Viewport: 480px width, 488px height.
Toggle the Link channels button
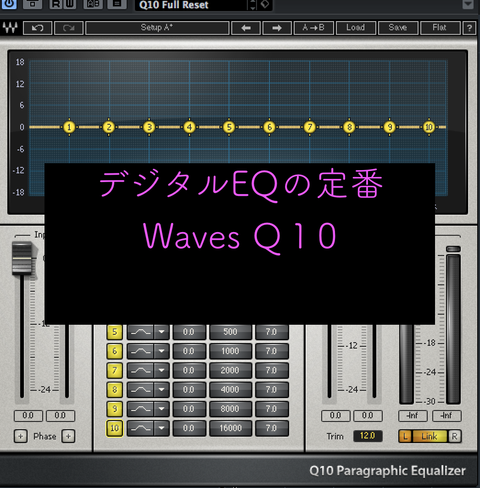(429, 436)
